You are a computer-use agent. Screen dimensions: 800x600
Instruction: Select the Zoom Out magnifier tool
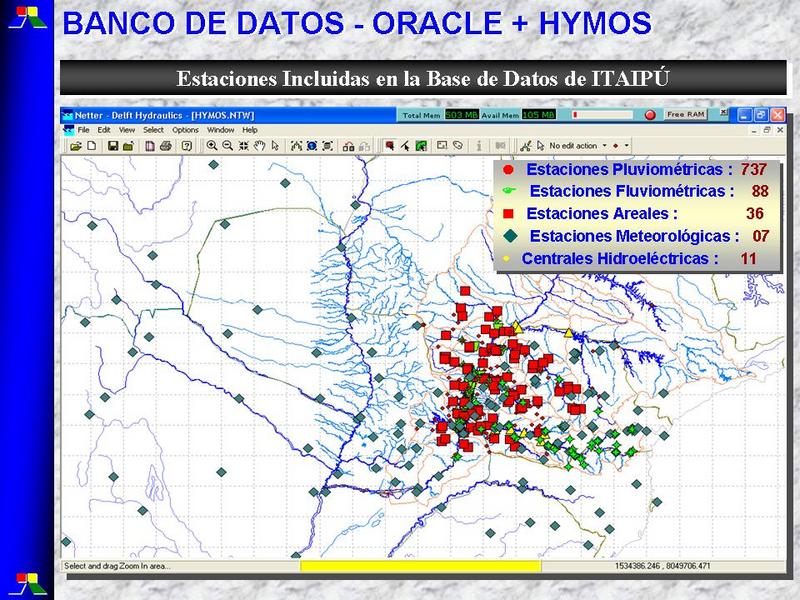pyautogui.click(x=227, y=145)
